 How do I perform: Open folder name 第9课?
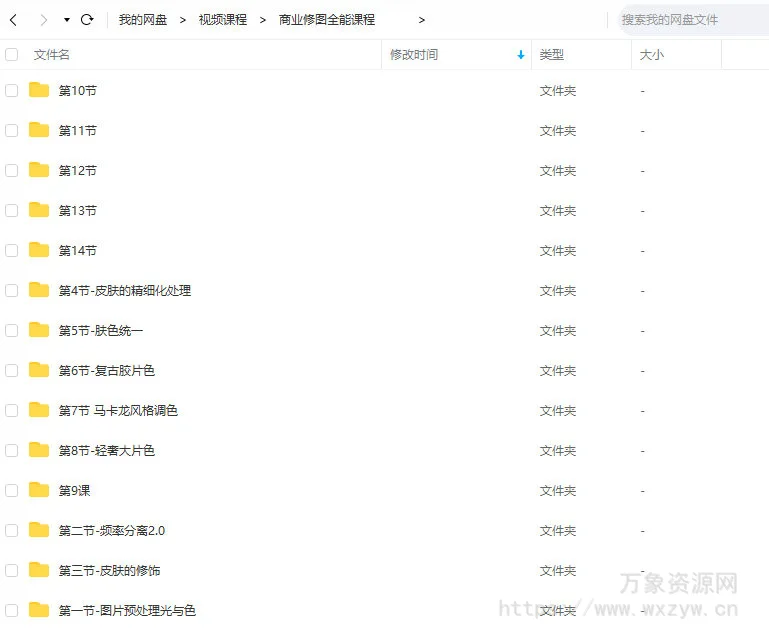pyautogui.click(x=74, y=490)
